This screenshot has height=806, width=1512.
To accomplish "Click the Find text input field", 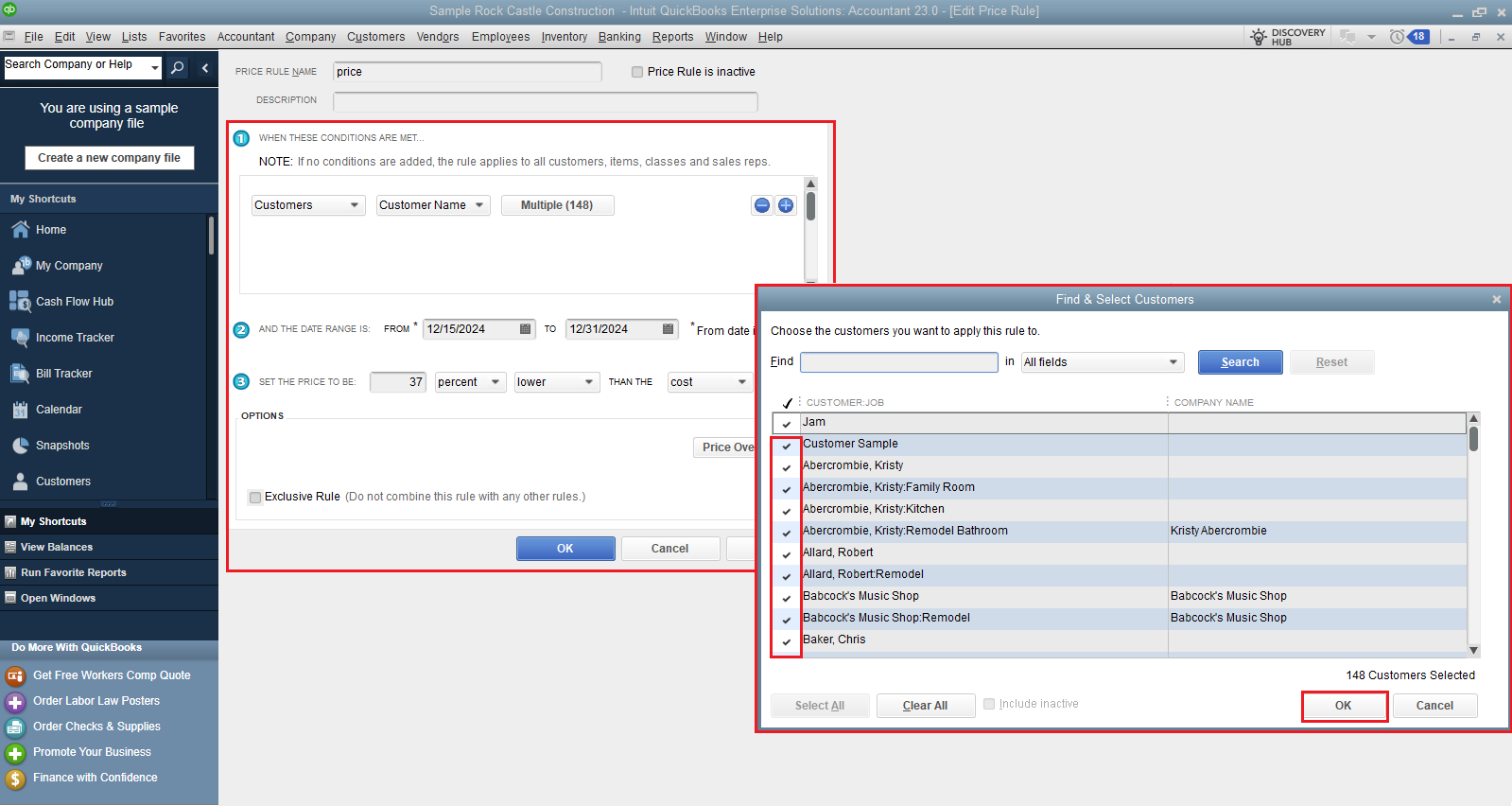I will pos(899,362).
